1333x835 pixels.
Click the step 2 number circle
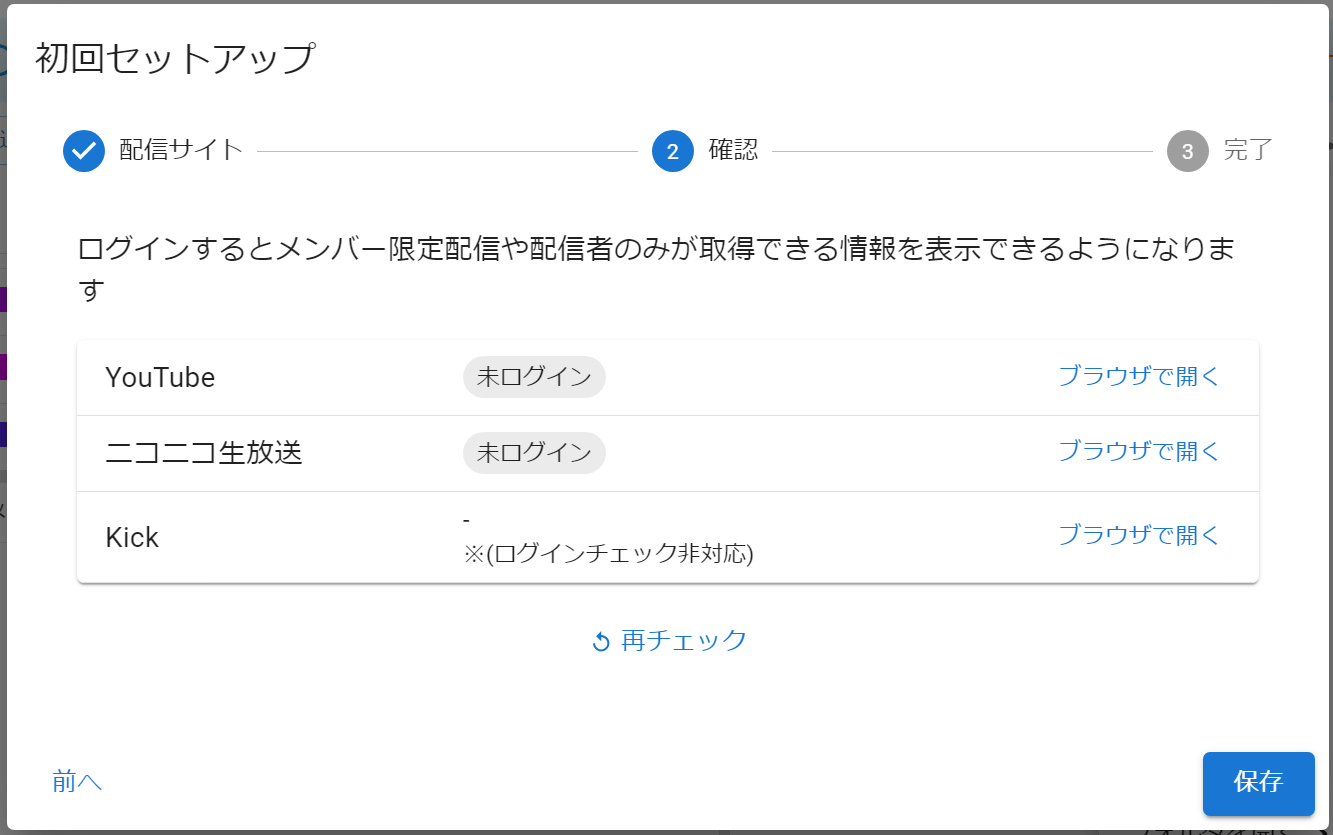coord(673,151)
